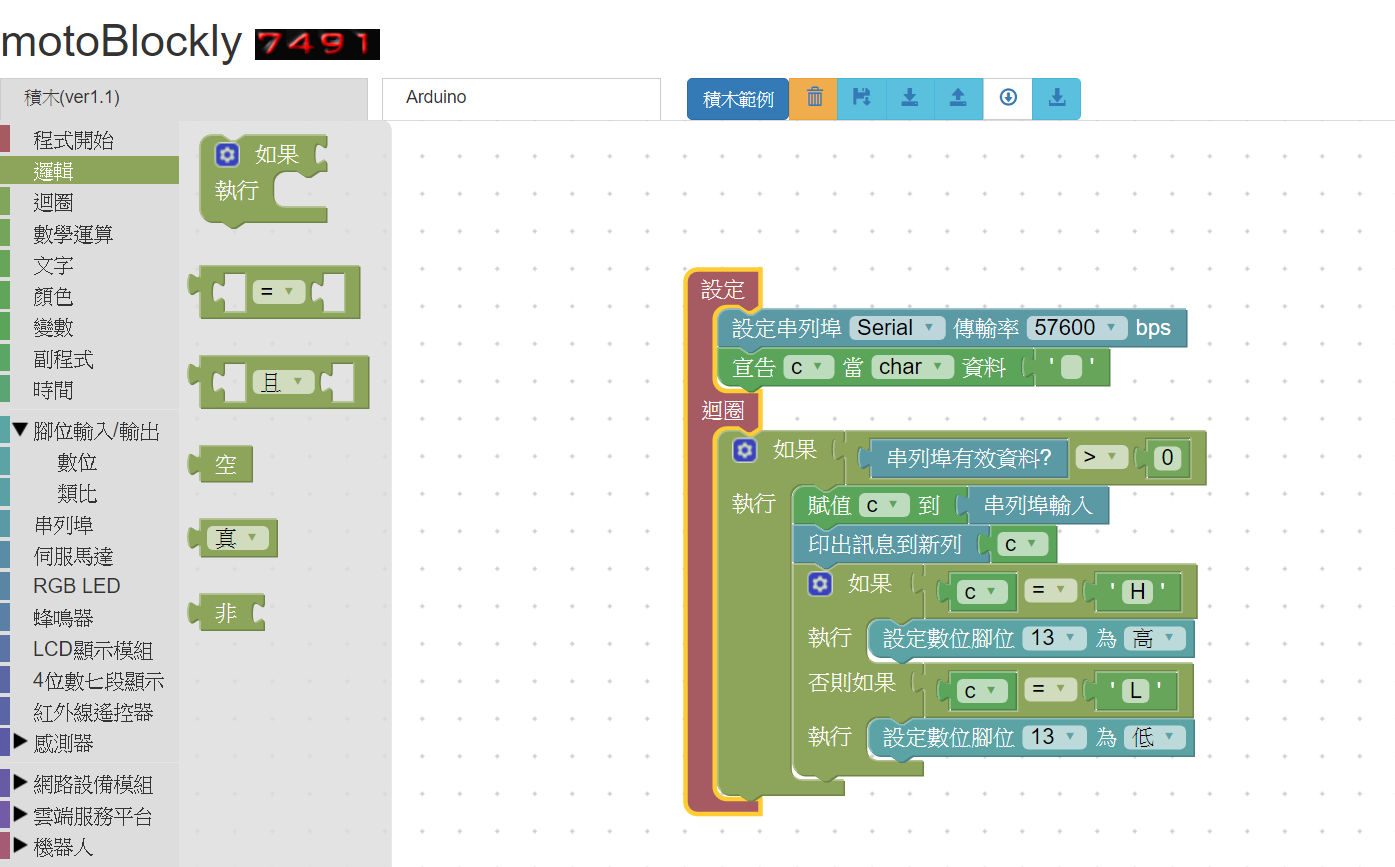Open the gear on the outer 如果 block
The height and width of the screenshot is (867, 1395).
coord(744,450)
